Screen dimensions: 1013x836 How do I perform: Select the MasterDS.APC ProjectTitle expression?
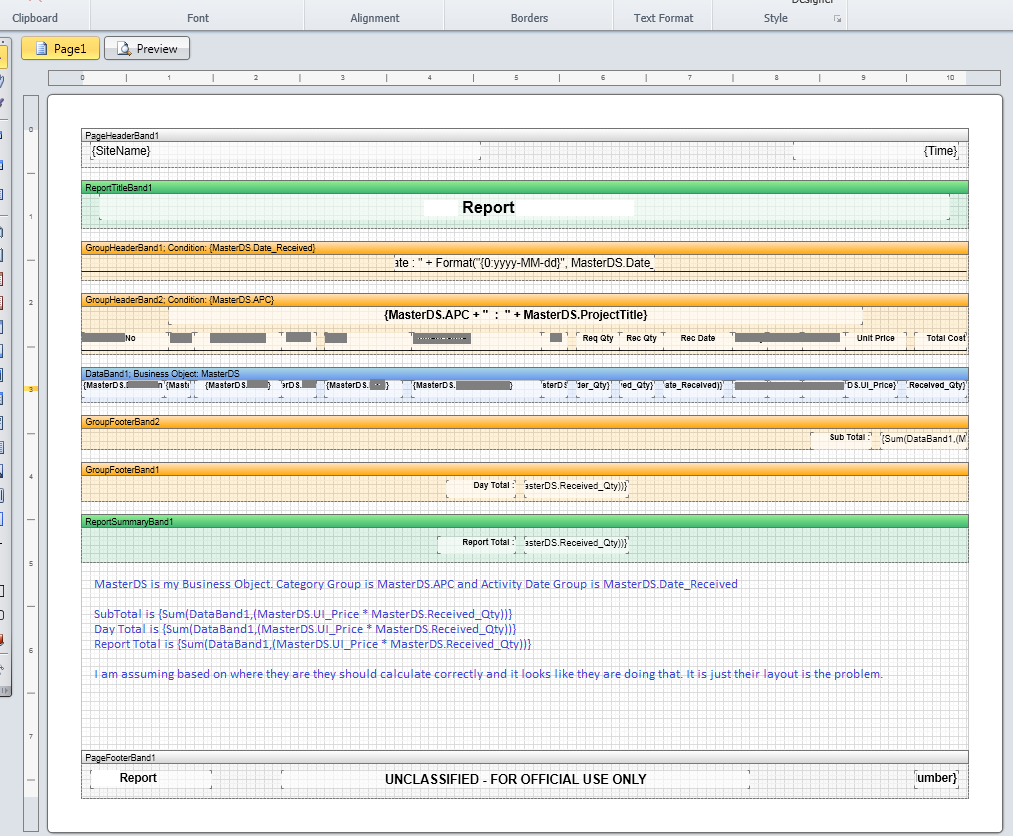tap(516, 315)
